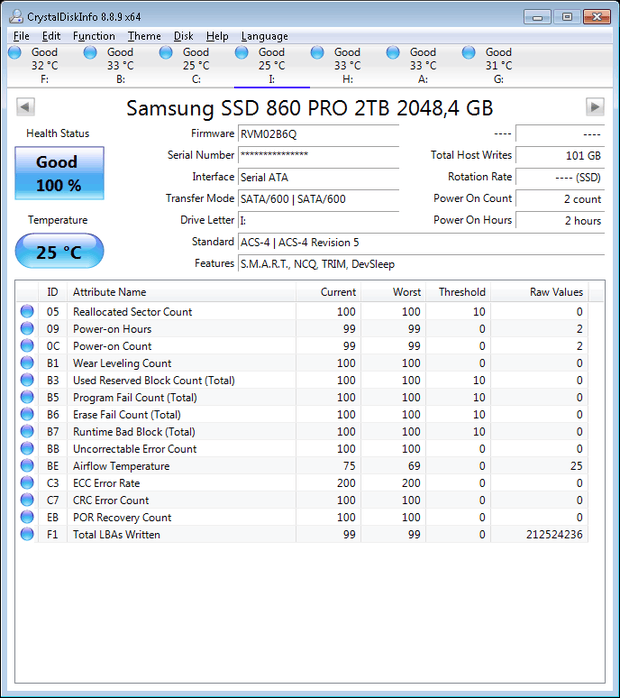620x698 pixels.
Task: Click status orb for Power-on Hours row
Action: coord(27,329)
